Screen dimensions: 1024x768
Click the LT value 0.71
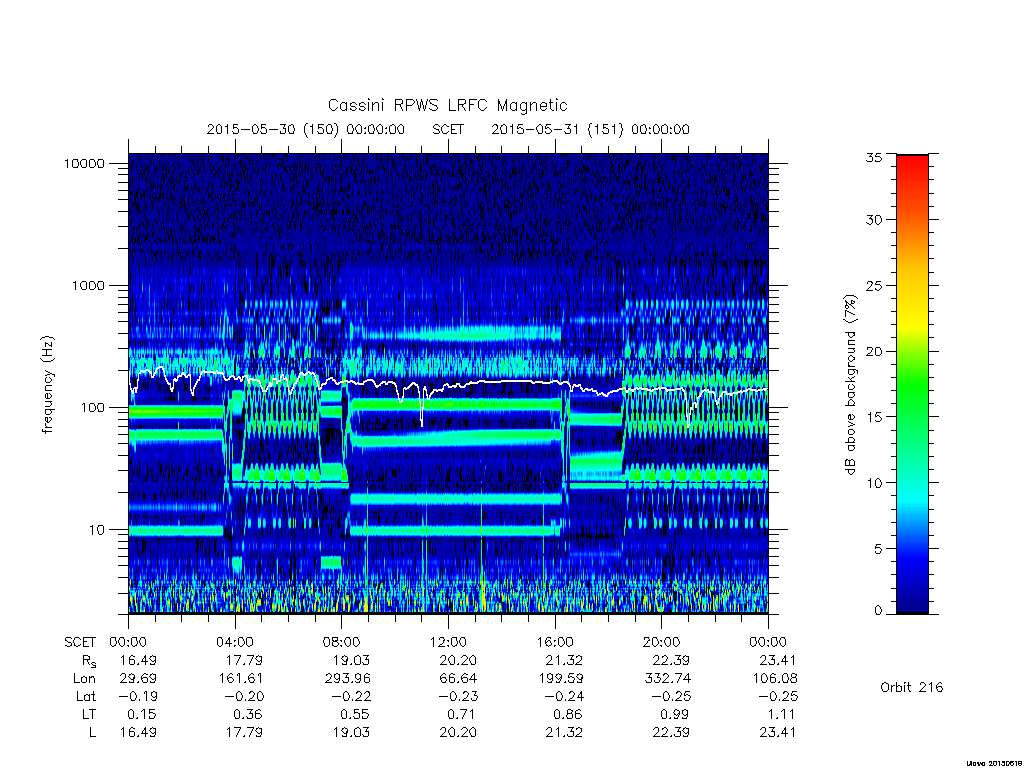(x=462, y=714)
